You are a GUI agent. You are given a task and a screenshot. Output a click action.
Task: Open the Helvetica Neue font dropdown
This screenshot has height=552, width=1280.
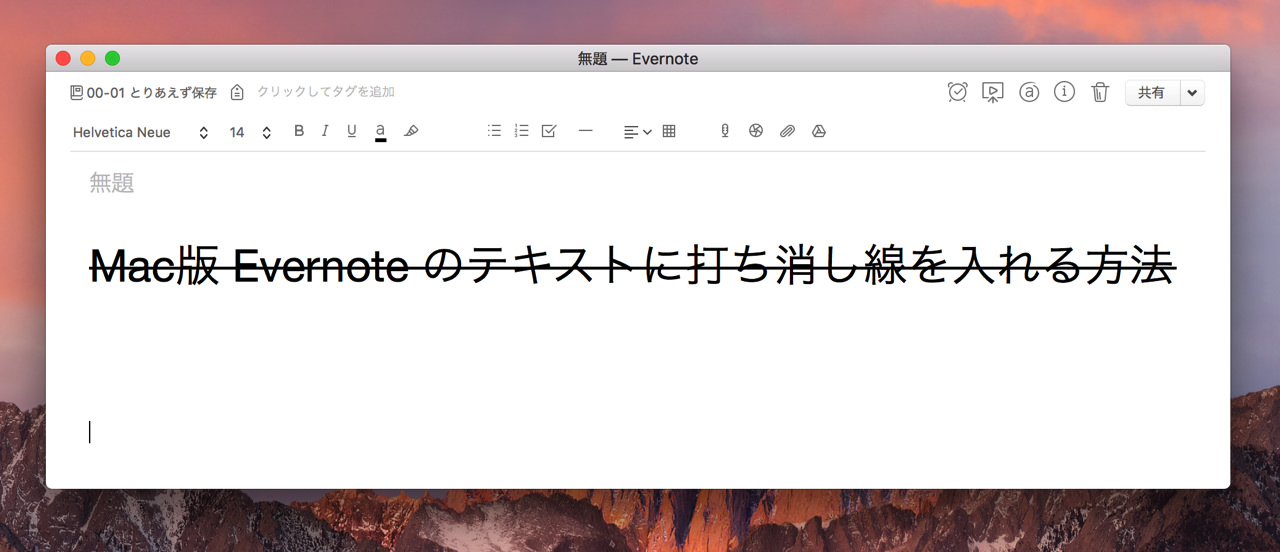(x=141, y=132)
